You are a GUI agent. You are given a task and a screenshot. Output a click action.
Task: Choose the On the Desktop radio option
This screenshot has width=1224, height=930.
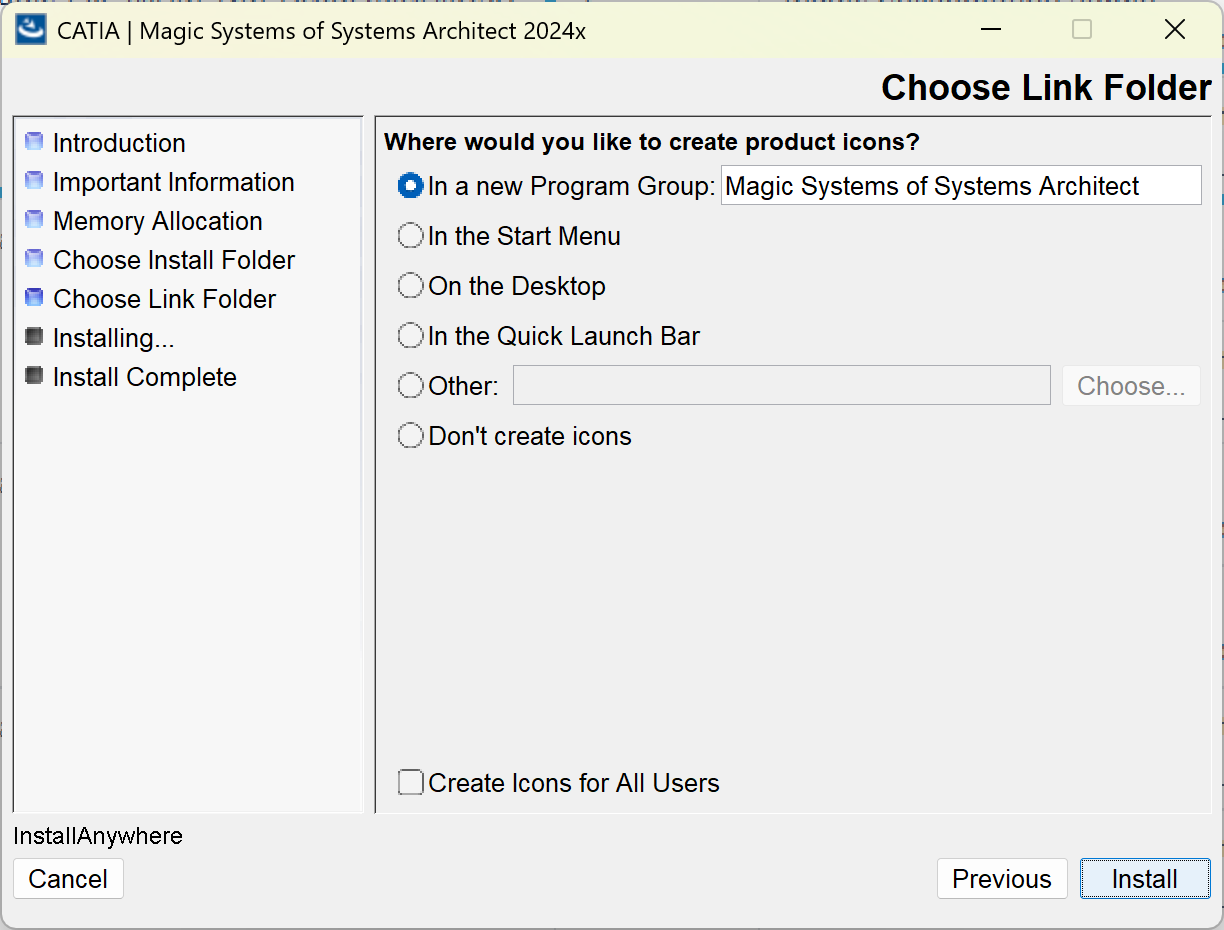coord(410,286)
